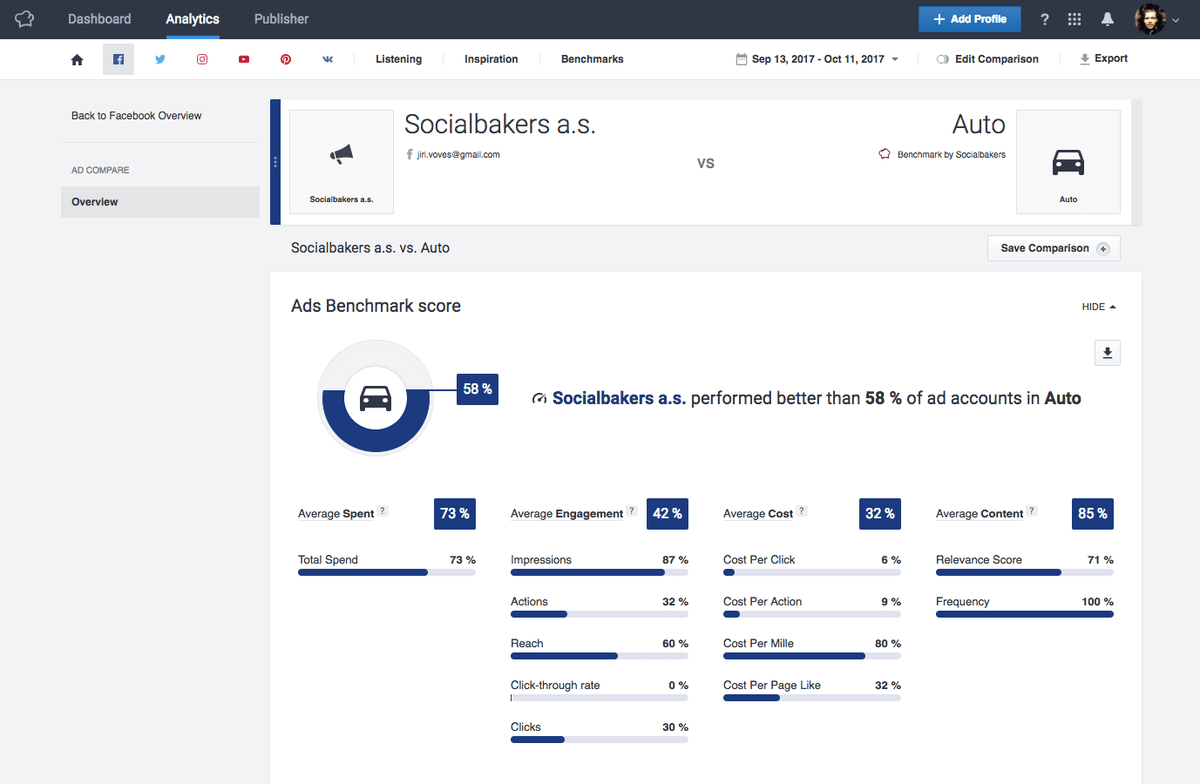Image resolution: width=1200 pixels, height=784 pixels.
Task: Open the apps grid icon
Action: click(1075, 19)
